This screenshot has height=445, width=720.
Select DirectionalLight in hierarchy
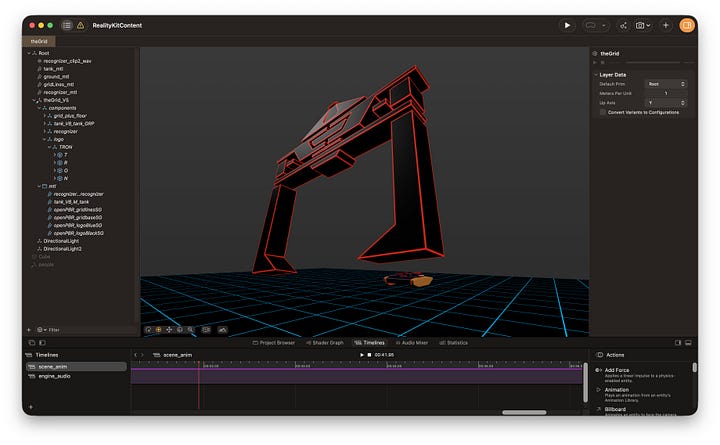click(x=61, y=241)
